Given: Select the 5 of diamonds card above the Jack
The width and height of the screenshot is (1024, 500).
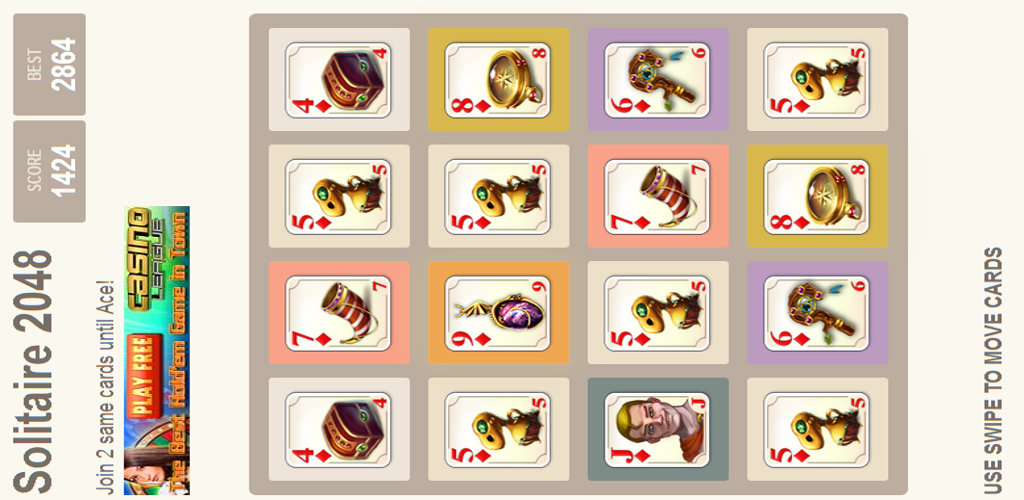Looking at the screenshot, I should [658, 313].
